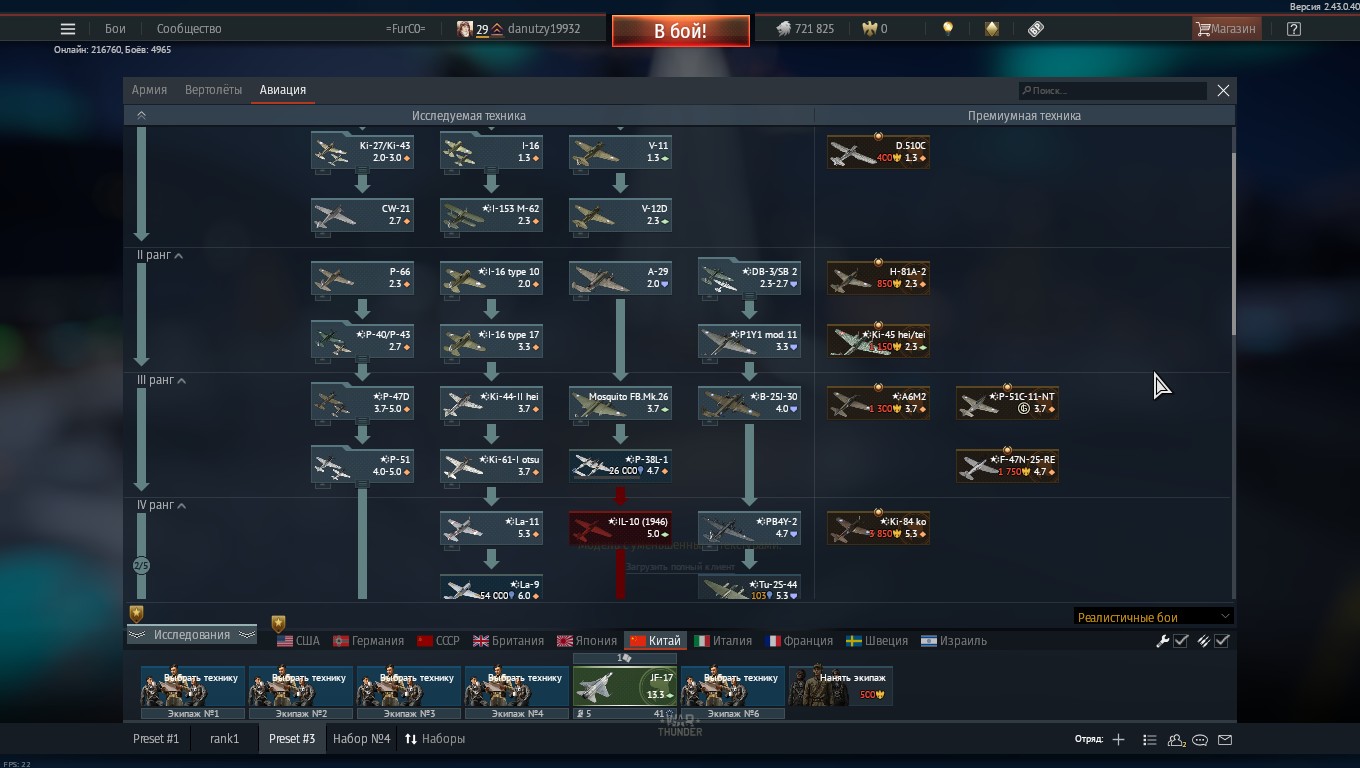The image size is (1360, 768).
Task: Select the premium D.510C aircraft
Action: 878,152
